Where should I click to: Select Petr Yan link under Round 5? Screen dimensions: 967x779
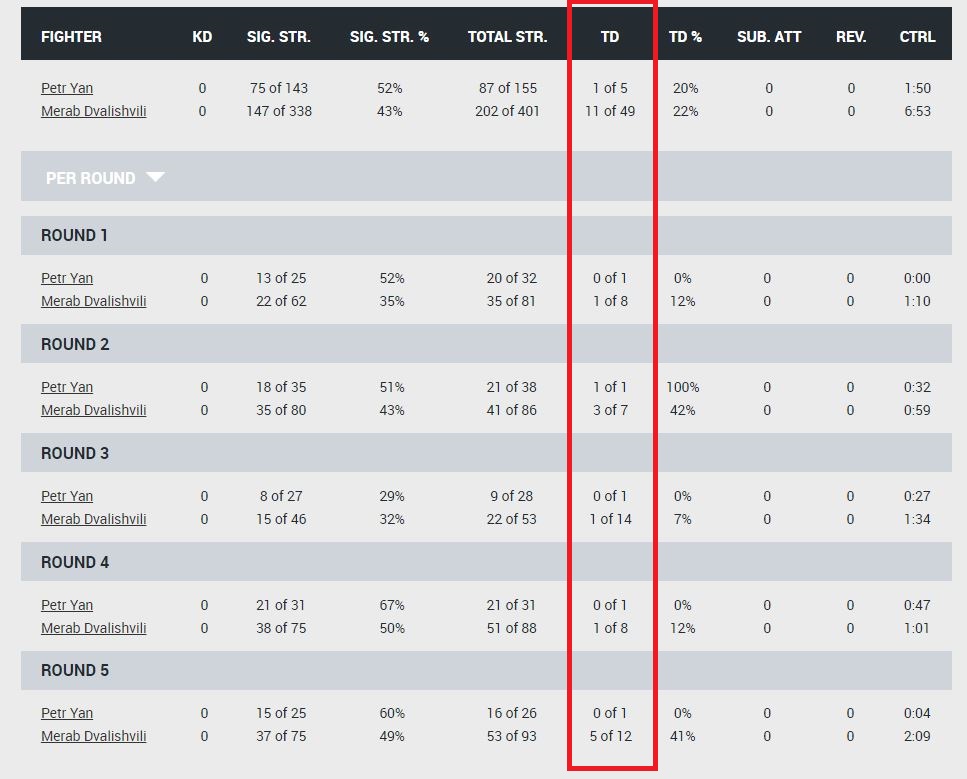(67, 713)
